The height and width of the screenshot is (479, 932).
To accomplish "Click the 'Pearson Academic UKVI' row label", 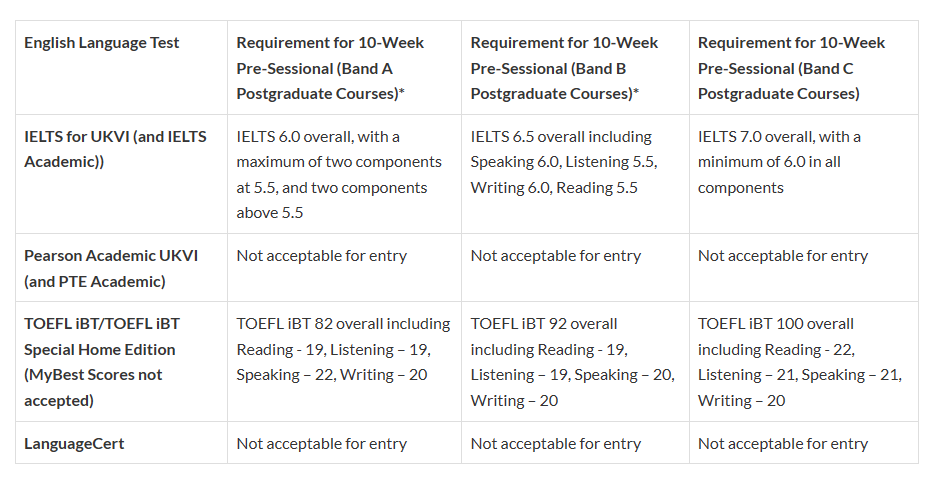I will click(111, 268).
